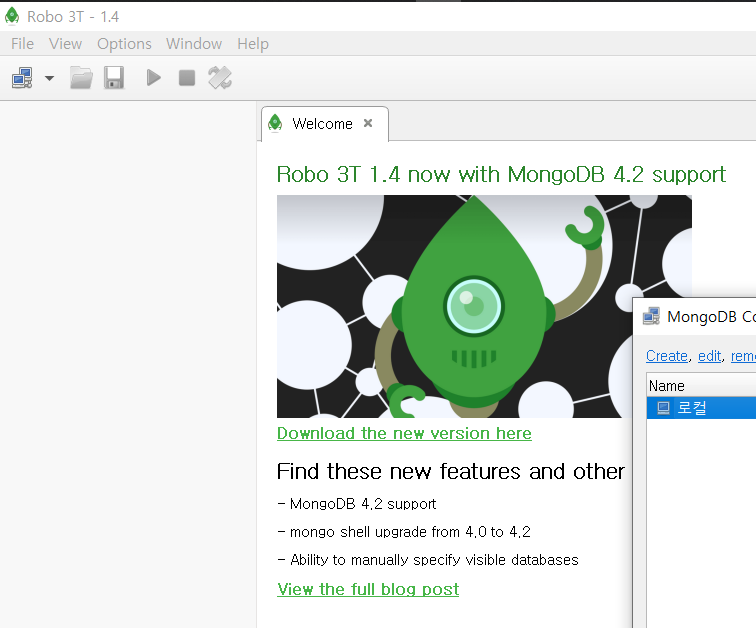Click the Robo 3T title bar icon
The height and width of the screenshot is (628, 756).
pyautogui.click(x=12, y=16)
